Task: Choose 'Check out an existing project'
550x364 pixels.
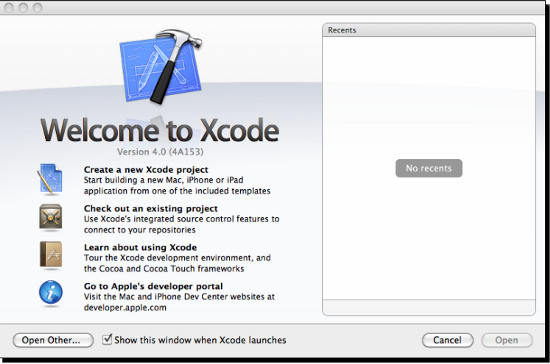Action: click(151, 209)
